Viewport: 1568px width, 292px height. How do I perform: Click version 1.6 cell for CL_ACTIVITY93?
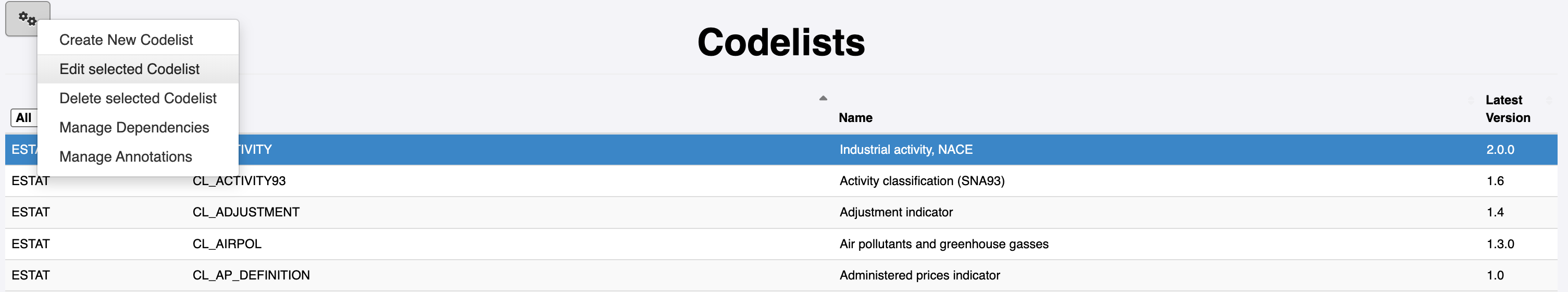click(x=1495, y=181)
